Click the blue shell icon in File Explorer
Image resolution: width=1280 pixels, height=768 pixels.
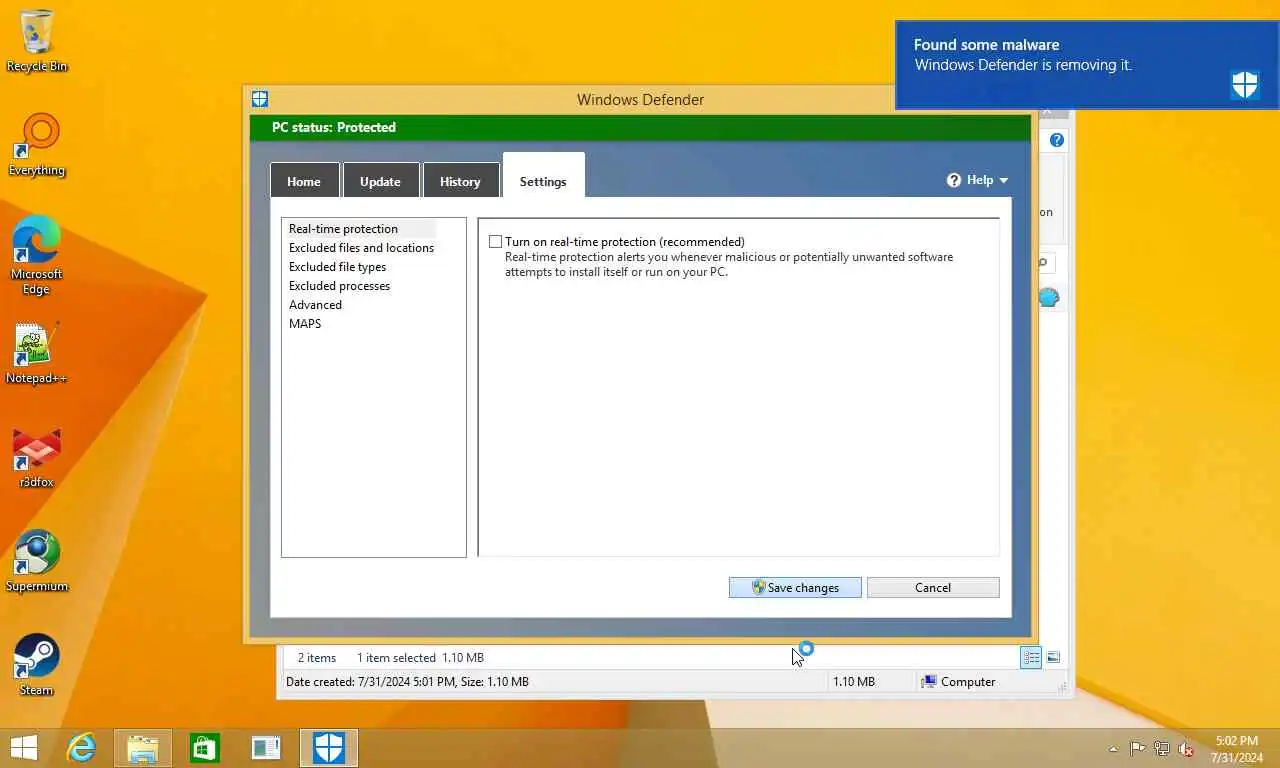(x=1048, y=297)
